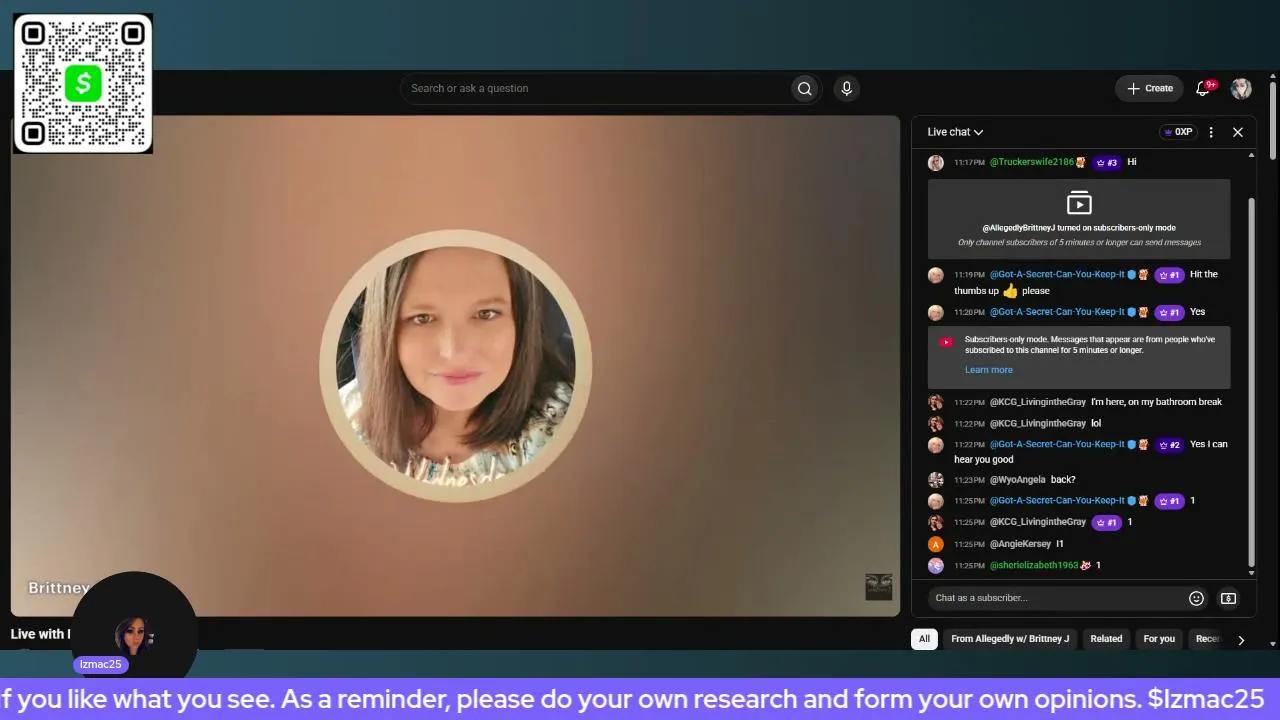Viewport: 1280px width, 720px height.
Task: Click Learn more about subscribers-only mode
Action: [x=988, y=370]
